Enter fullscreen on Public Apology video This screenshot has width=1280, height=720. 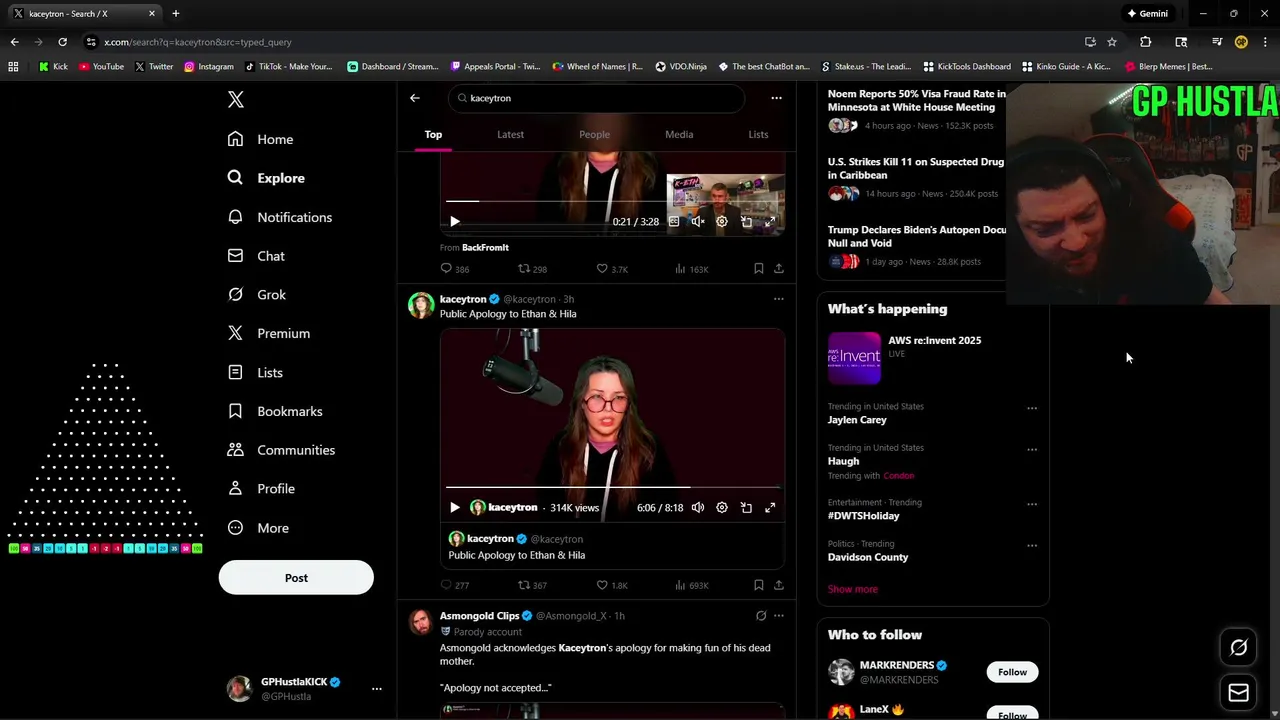770,508
